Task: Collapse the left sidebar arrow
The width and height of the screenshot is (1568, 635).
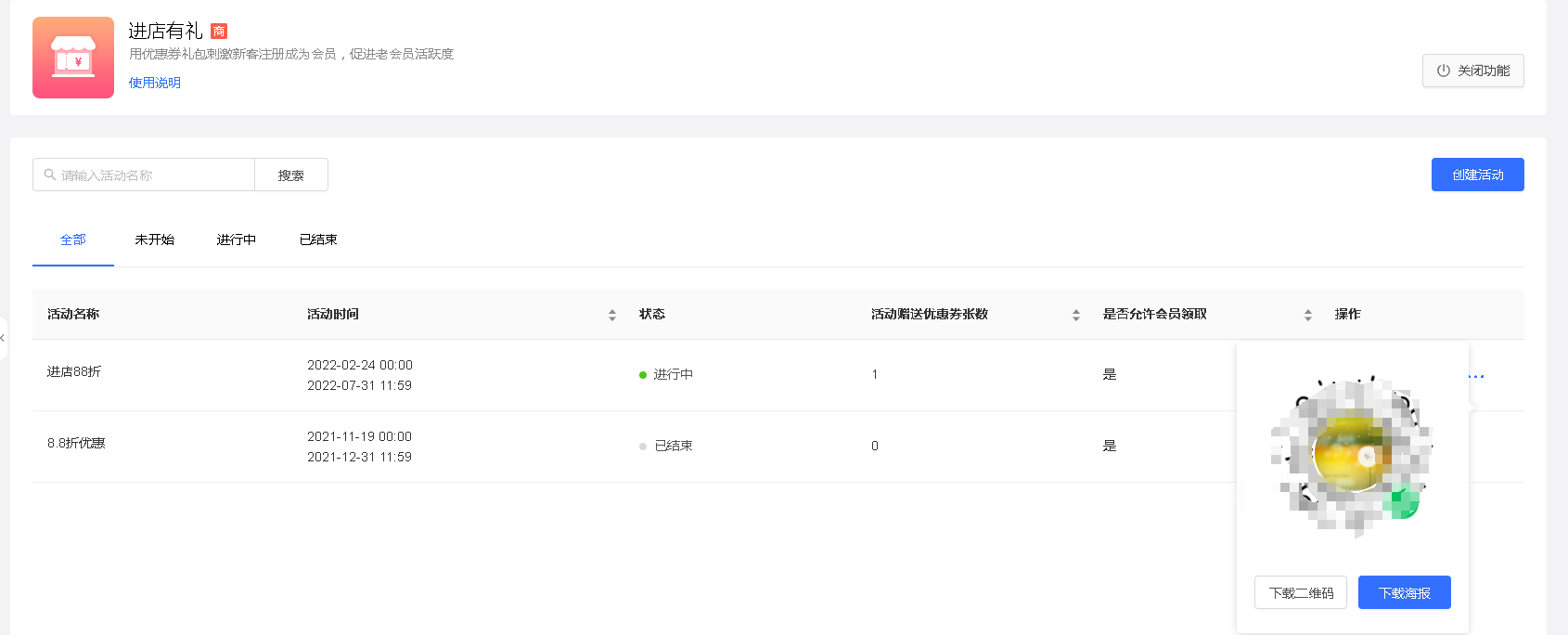Action: coord(3,338)
